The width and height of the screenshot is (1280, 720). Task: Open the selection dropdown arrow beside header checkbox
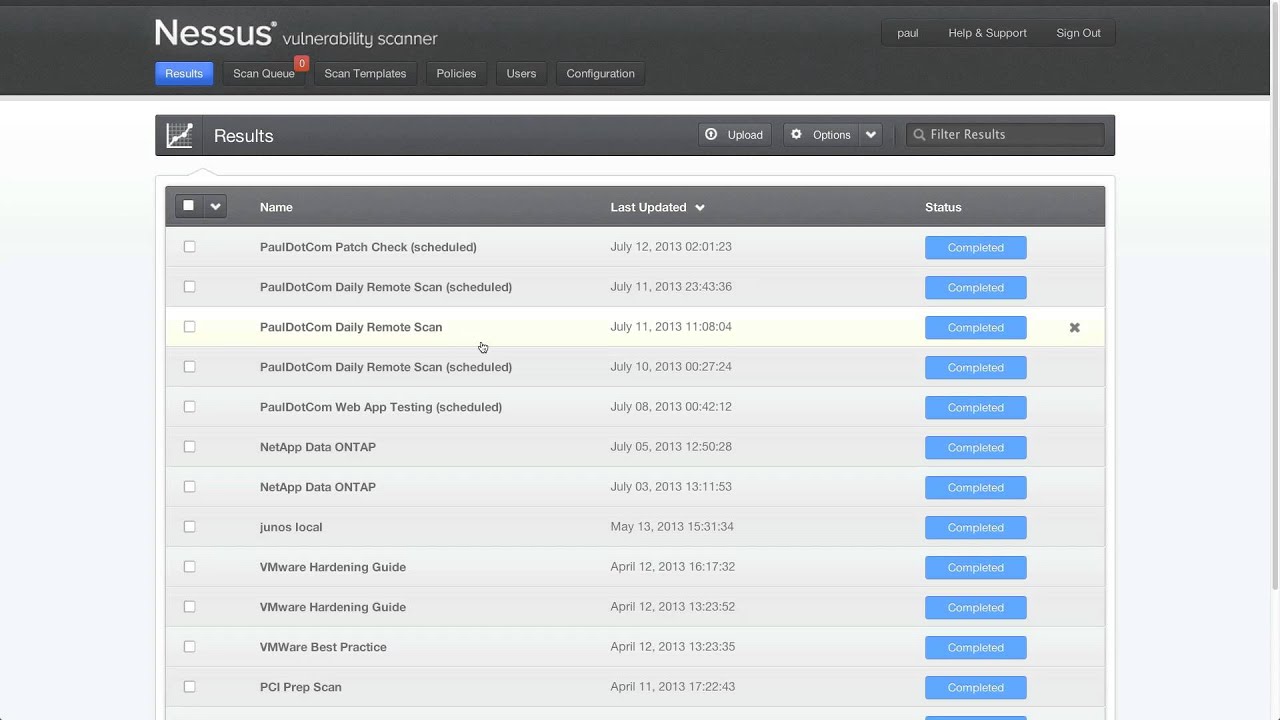point(215,206)
